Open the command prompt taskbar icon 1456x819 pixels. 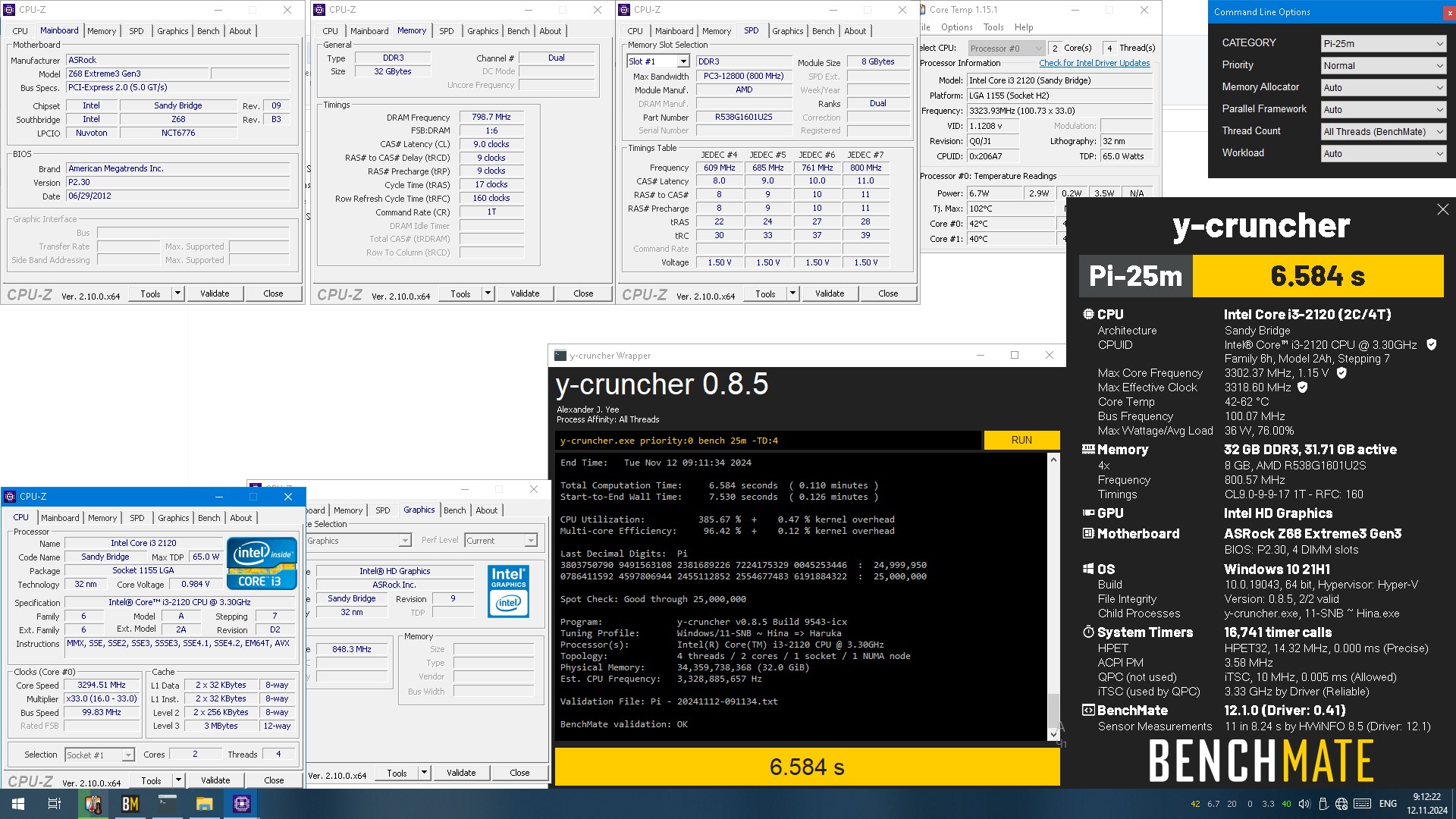[168, 804]
